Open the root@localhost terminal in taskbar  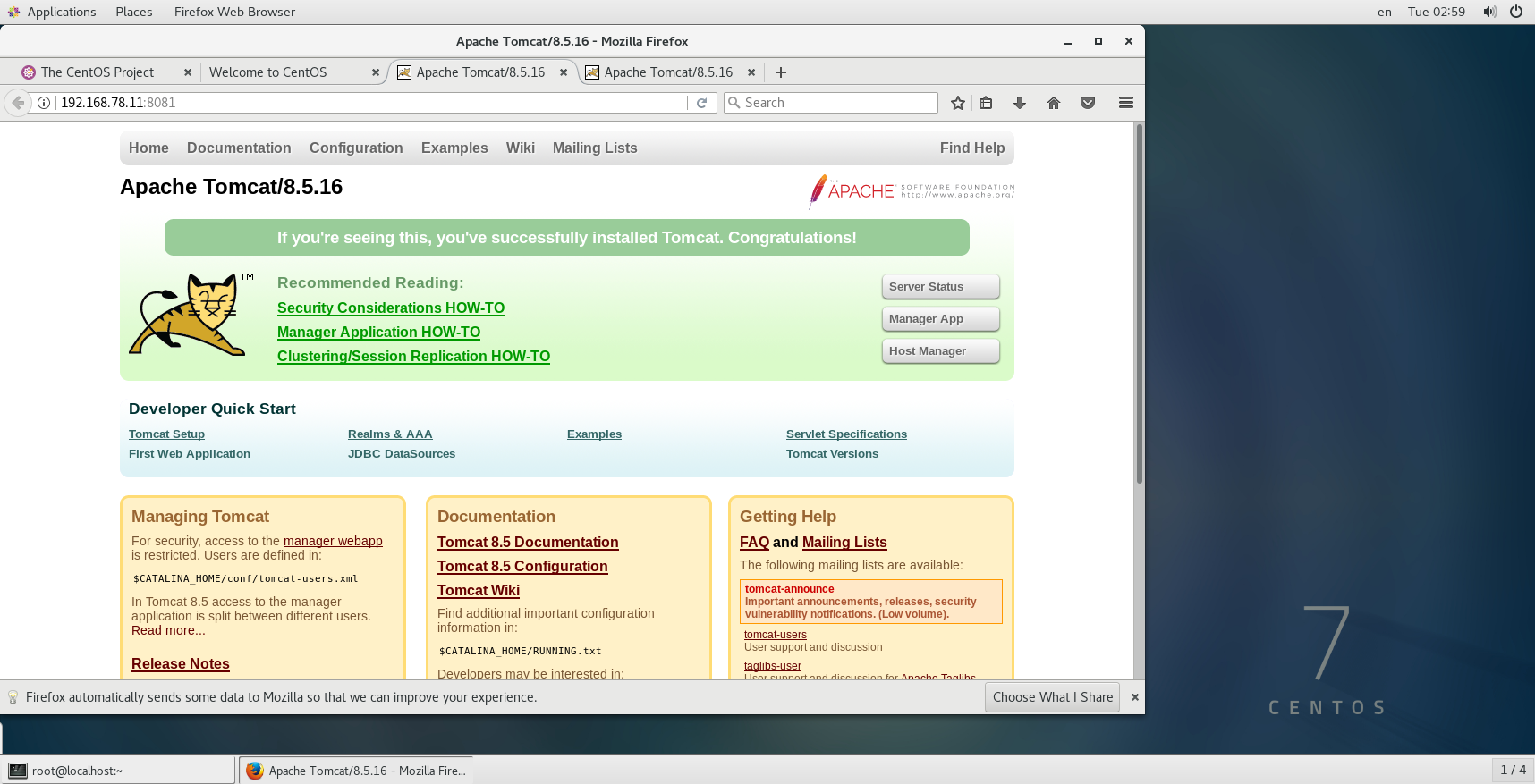tap(118, 771)
